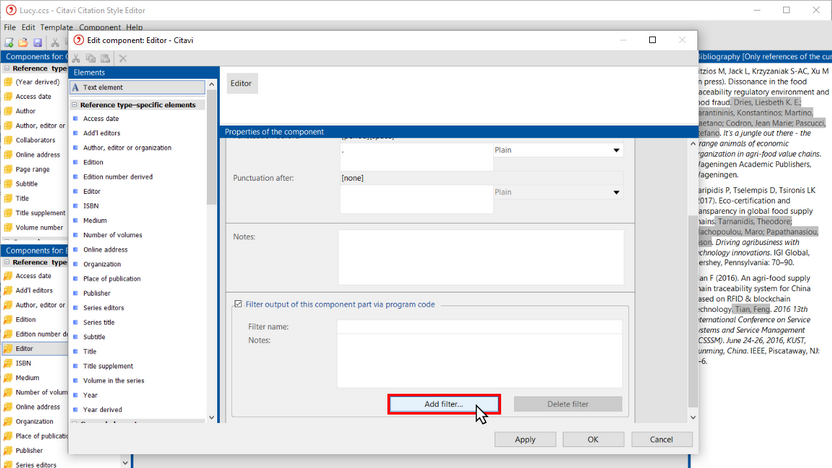Collapse upper Reference type group in components

pyautogui.click(x=7, y=68)
